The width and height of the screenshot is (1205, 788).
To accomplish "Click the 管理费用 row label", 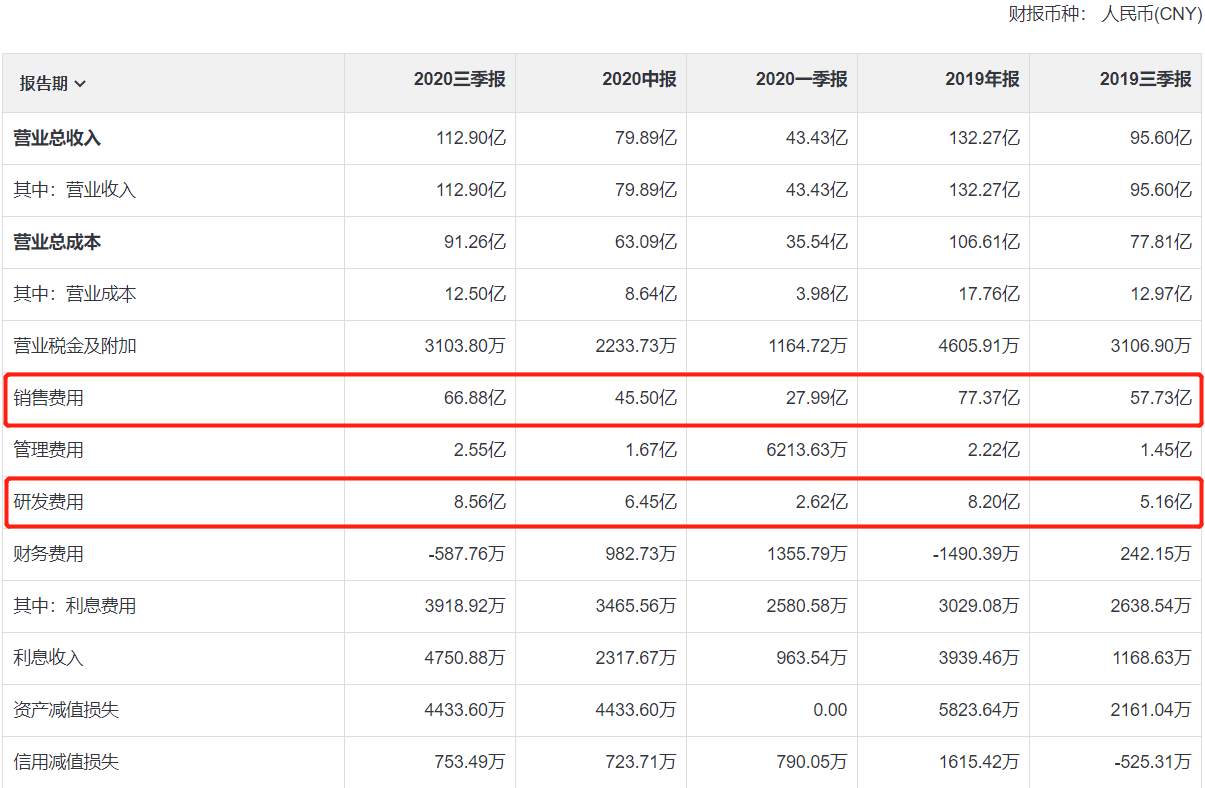I will click(49, 450).
